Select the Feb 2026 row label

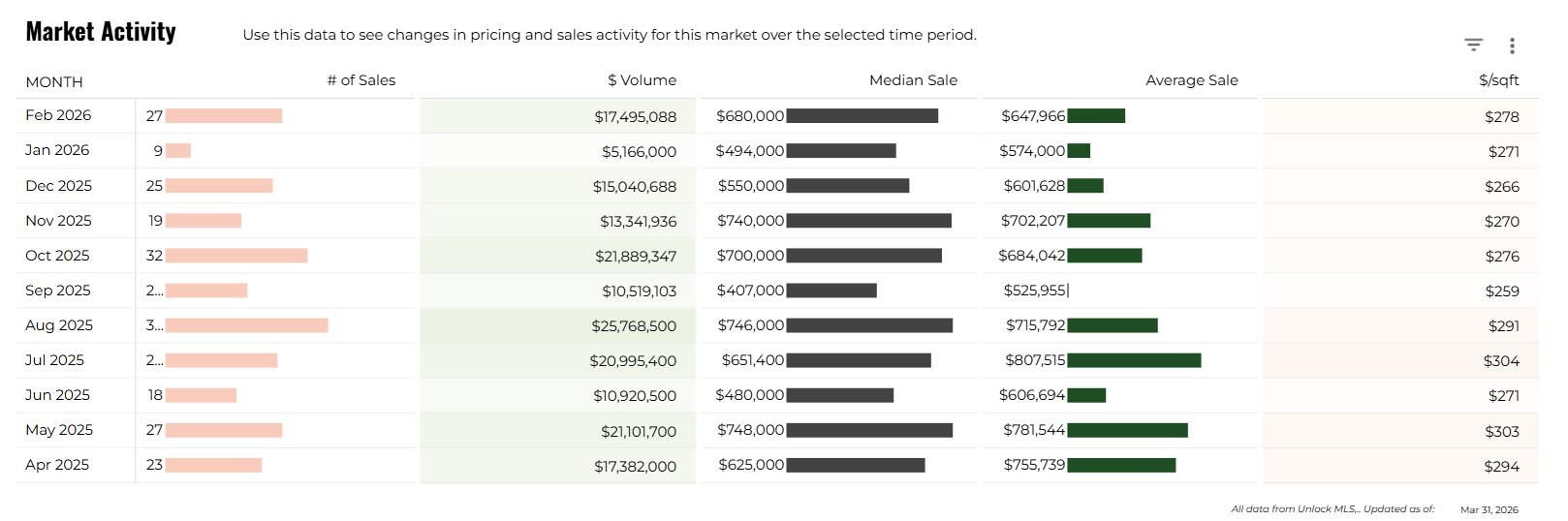(58, 115)
